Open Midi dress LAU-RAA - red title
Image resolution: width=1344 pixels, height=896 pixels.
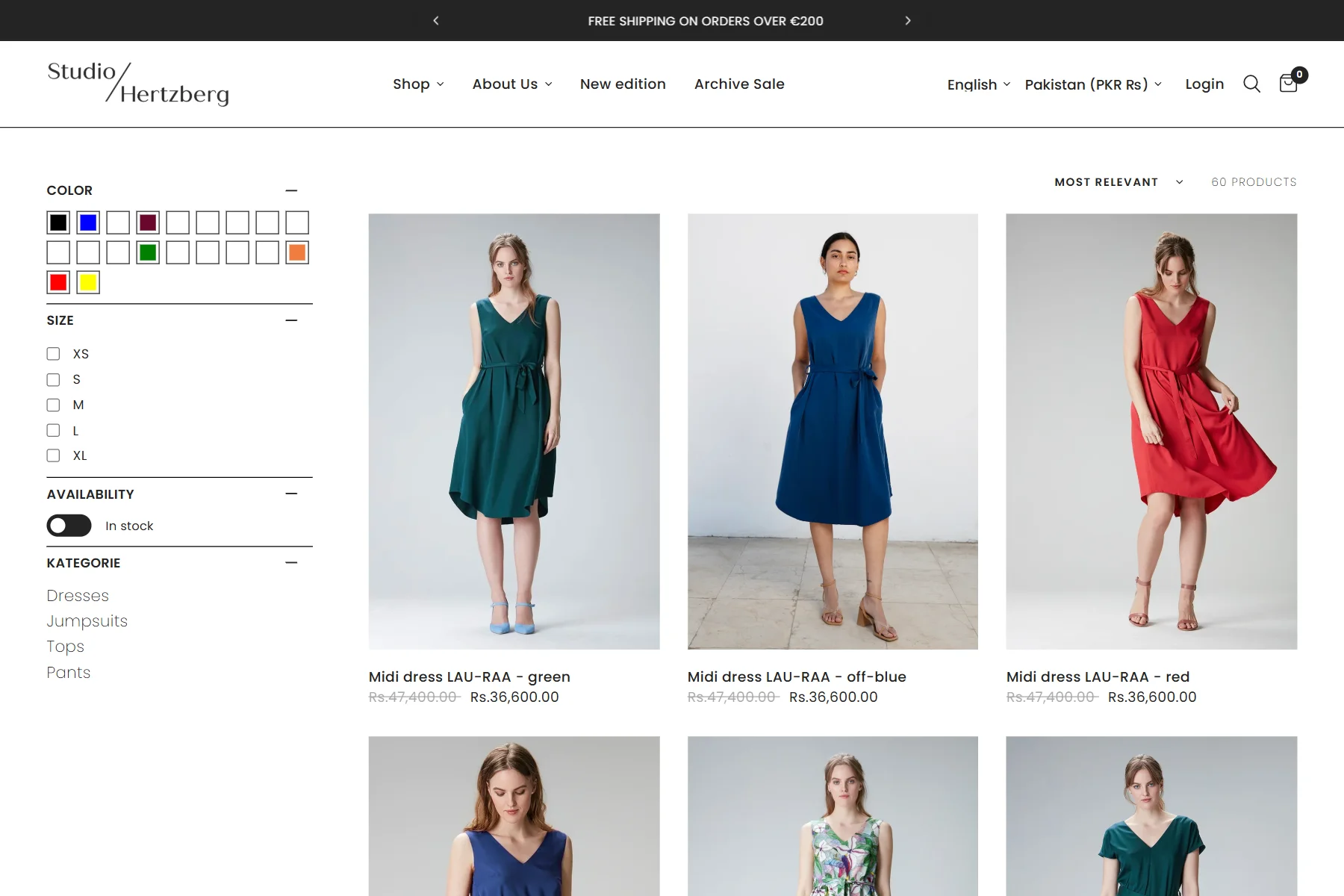point(1098,676)
